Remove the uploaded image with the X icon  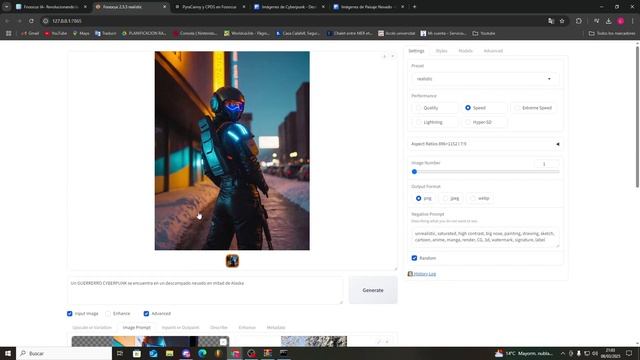pos(223,342)
